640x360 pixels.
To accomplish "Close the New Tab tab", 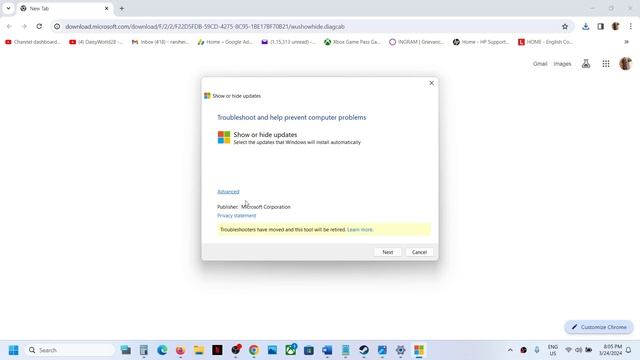I will click(107, 8).
